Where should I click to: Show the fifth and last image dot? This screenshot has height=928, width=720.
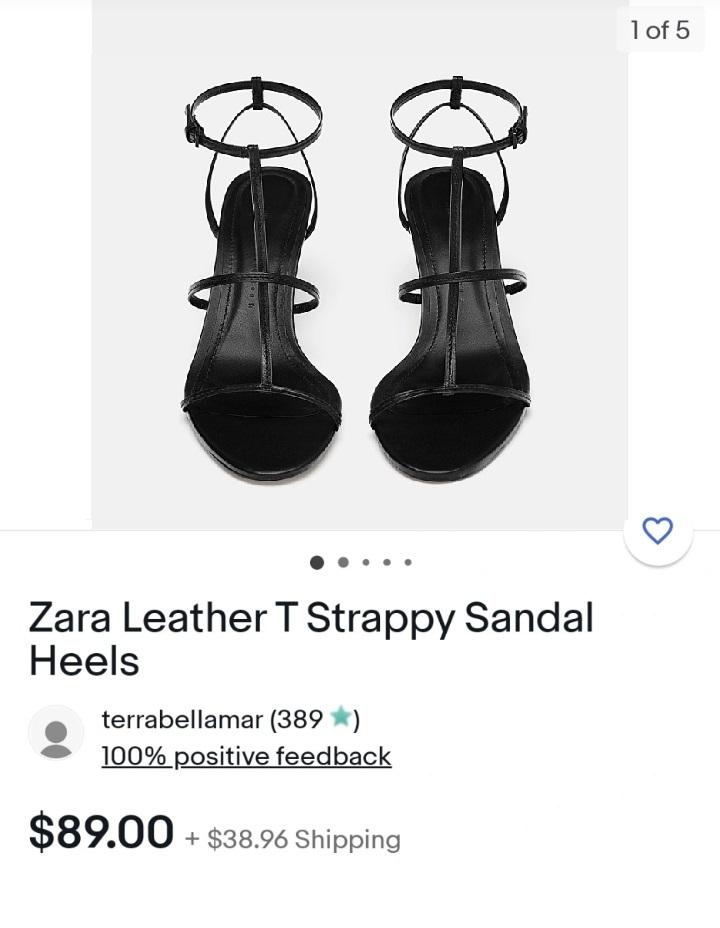408,562
